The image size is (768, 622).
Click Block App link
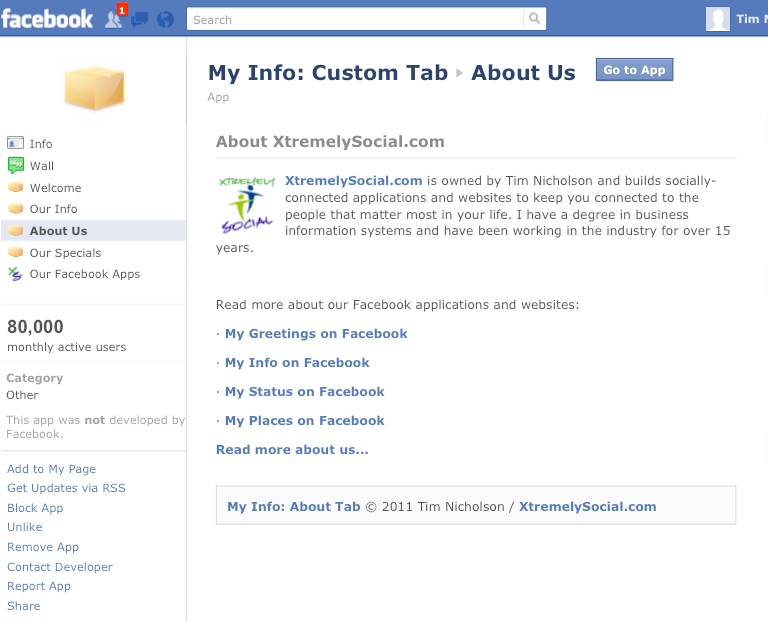pyautogui.click(x=35, y=508)
